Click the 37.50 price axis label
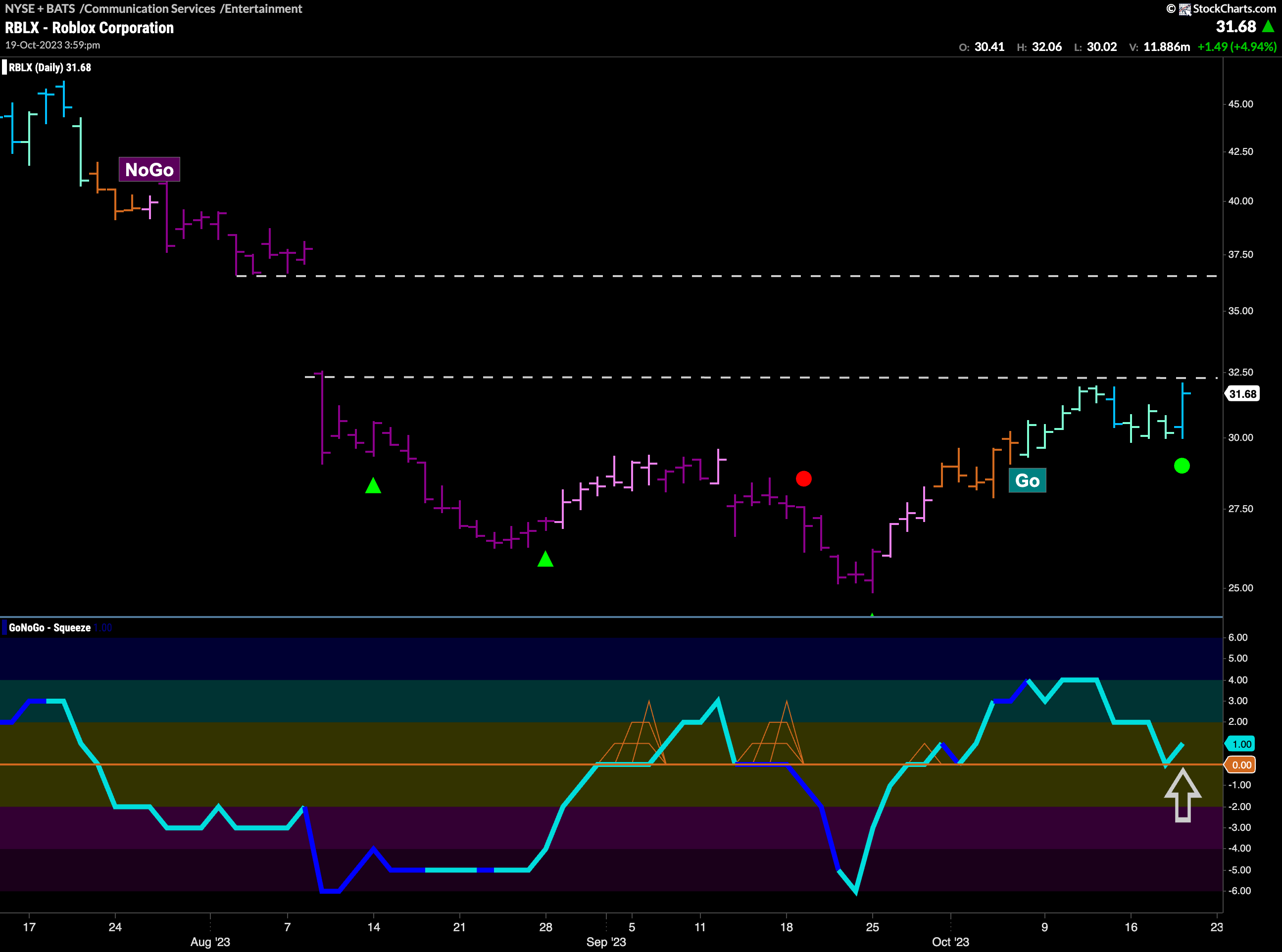 click(x=1240, y=254)
